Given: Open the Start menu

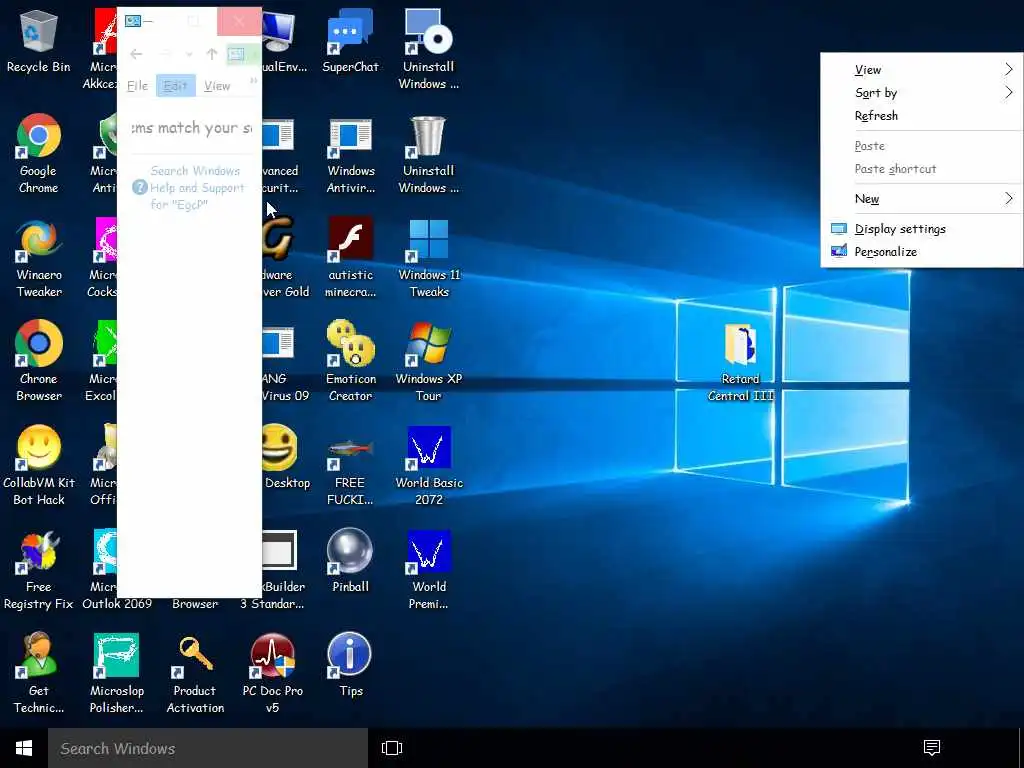Looking at the screenshot, I should point(24,748).
